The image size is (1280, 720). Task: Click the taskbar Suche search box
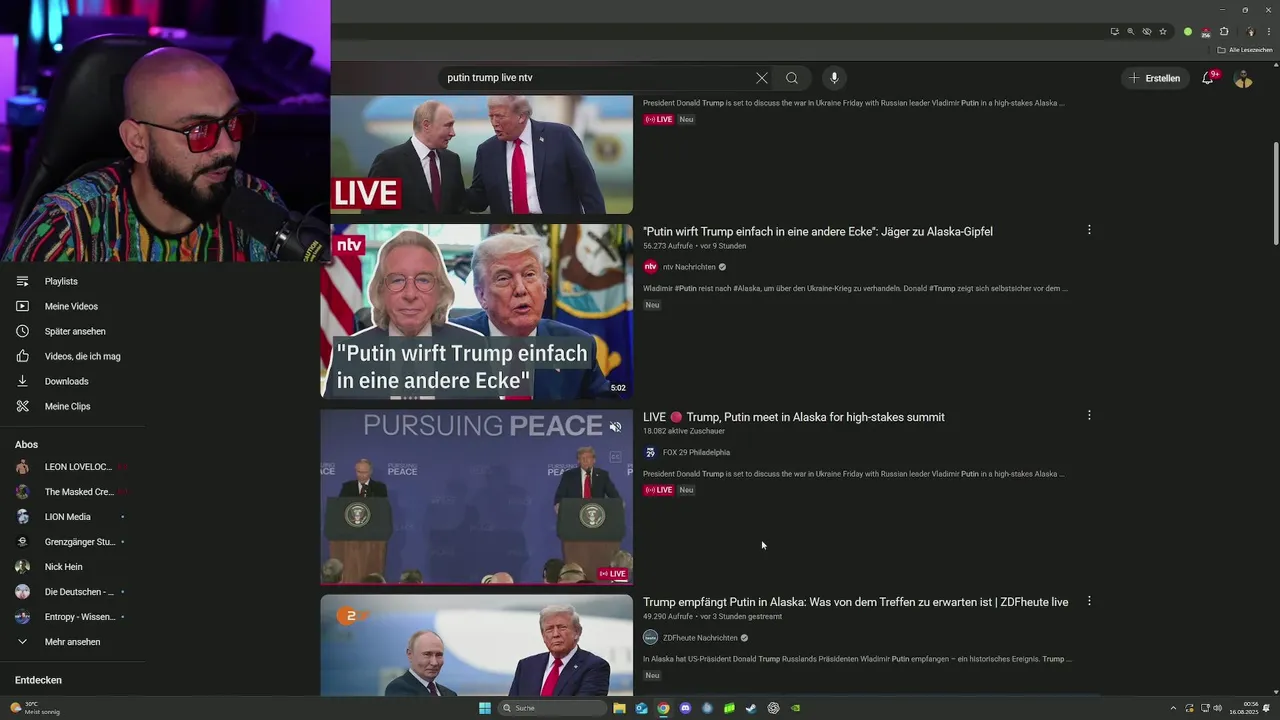tap(553, 708)
